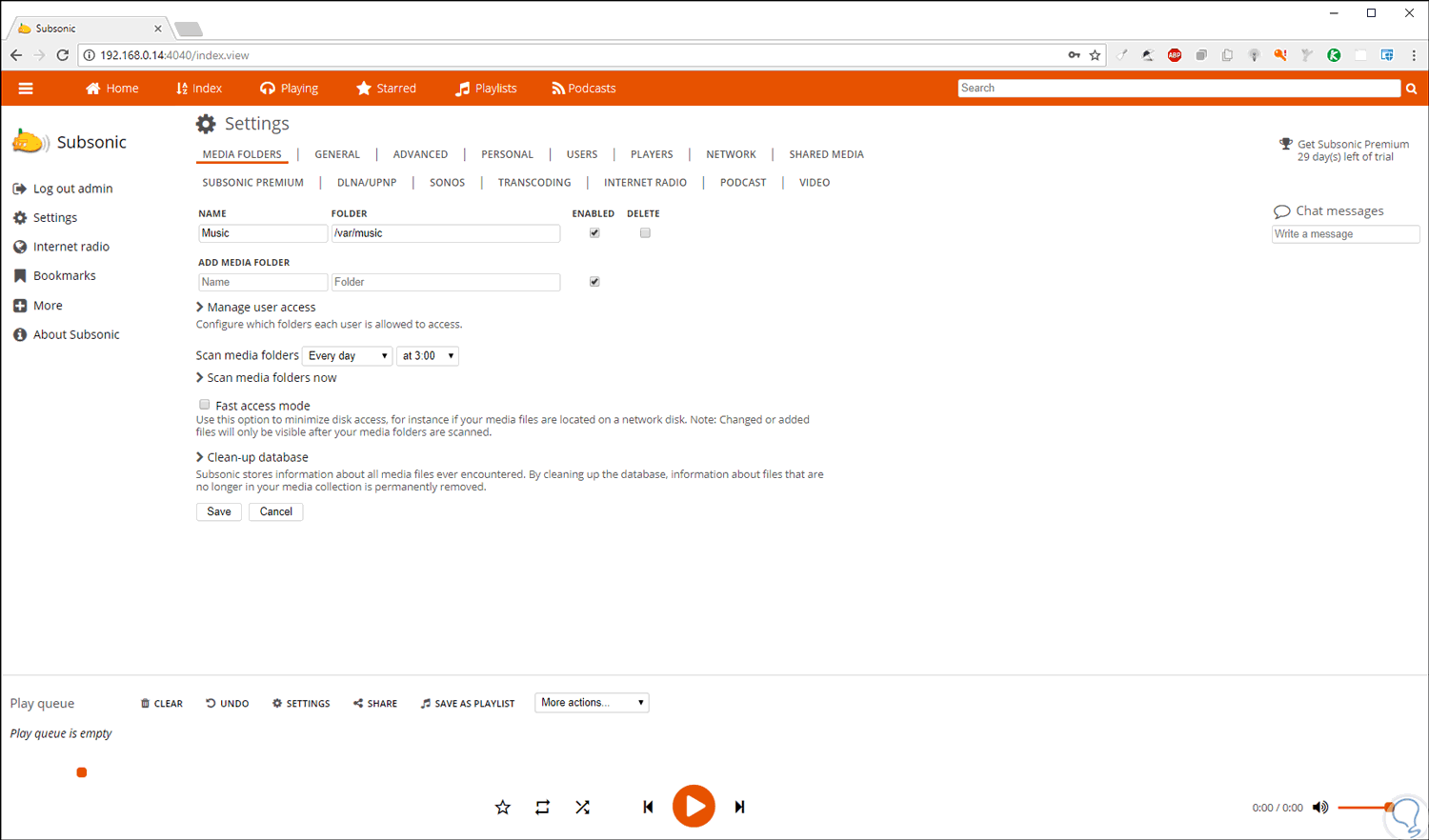Open the More actions dropdown
The image size is (1429, 840).
coord(592,703)
